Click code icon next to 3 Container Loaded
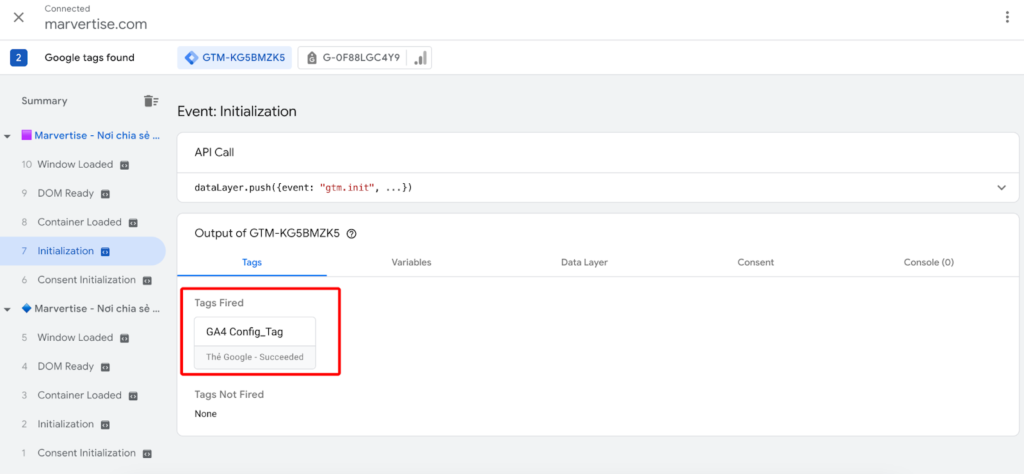 133,396
